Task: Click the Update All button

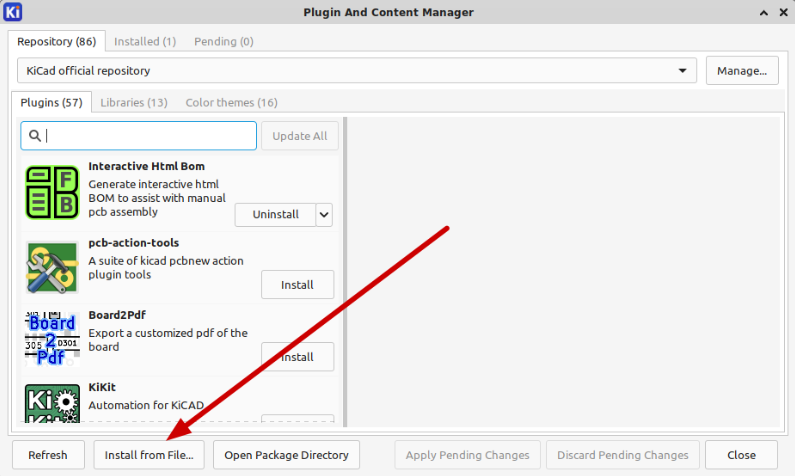Action: [300, 136]
